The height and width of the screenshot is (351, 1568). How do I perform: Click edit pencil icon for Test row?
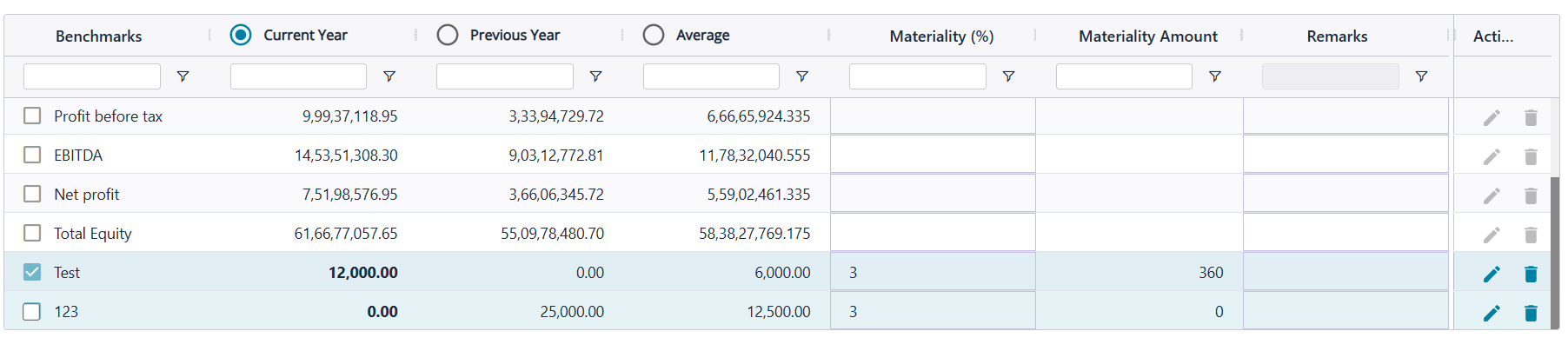[1492, 275]
